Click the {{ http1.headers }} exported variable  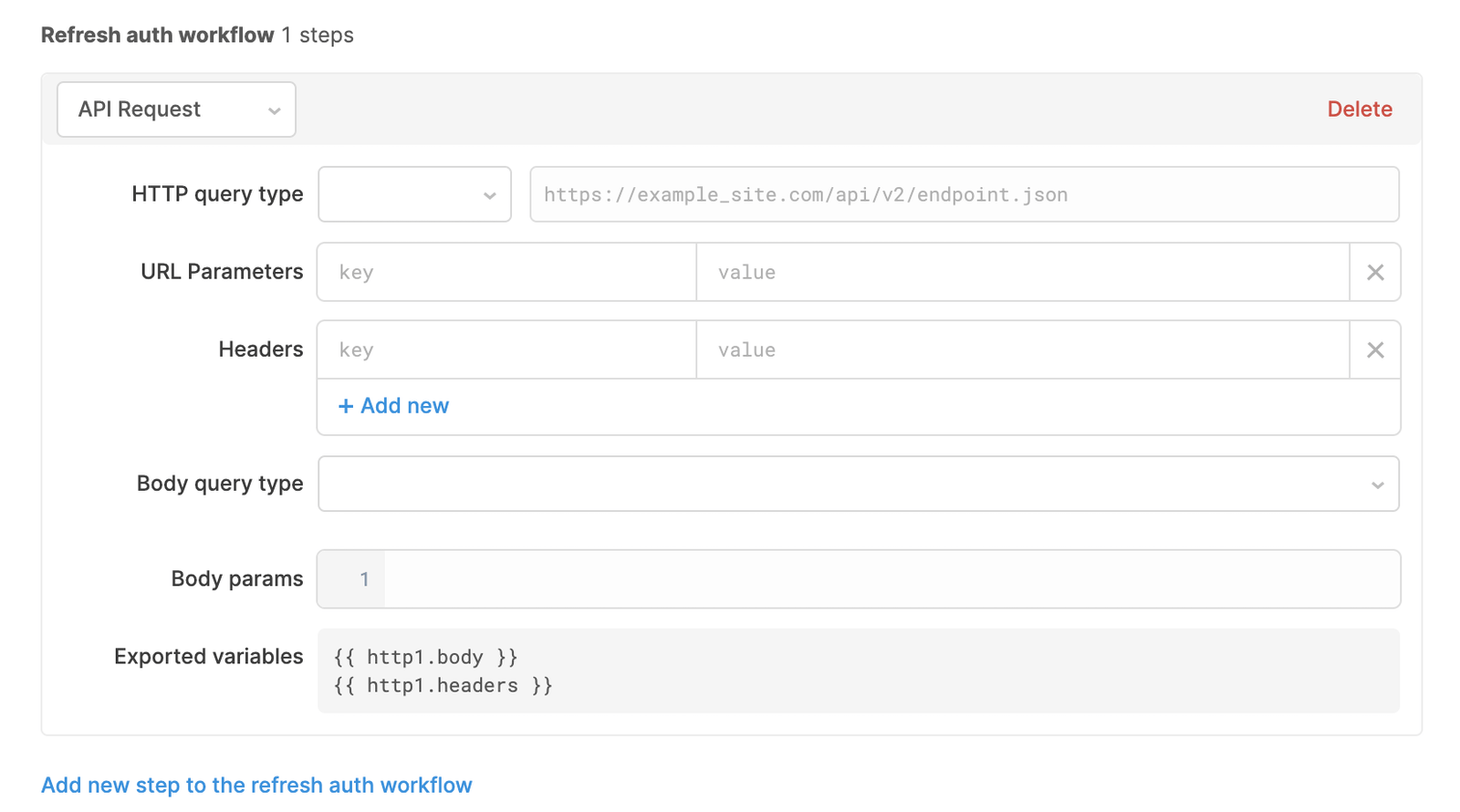pos(443,685)
